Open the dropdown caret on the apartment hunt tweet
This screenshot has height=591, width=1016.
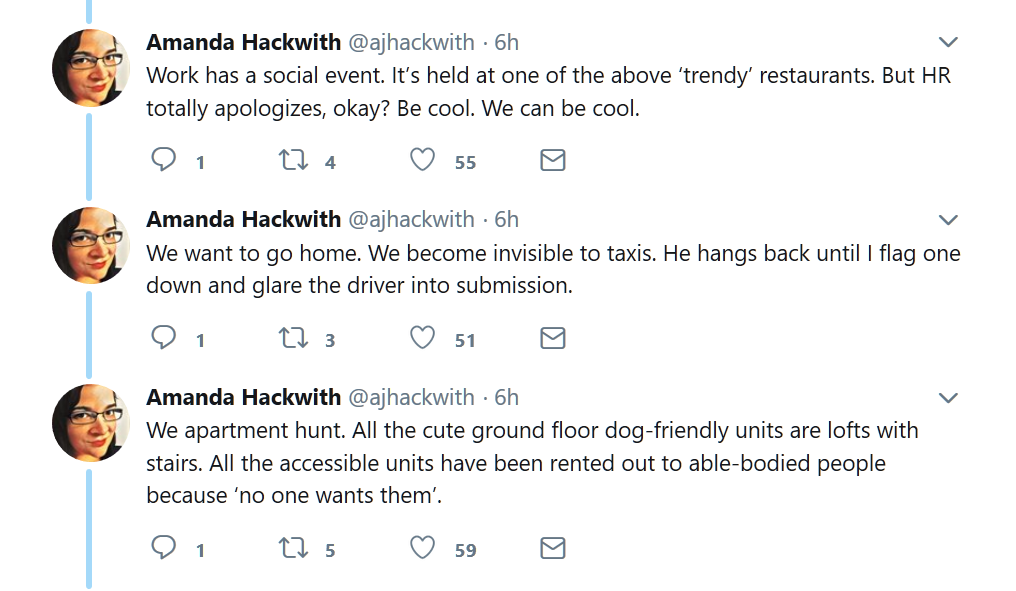(x=948, y=398)
